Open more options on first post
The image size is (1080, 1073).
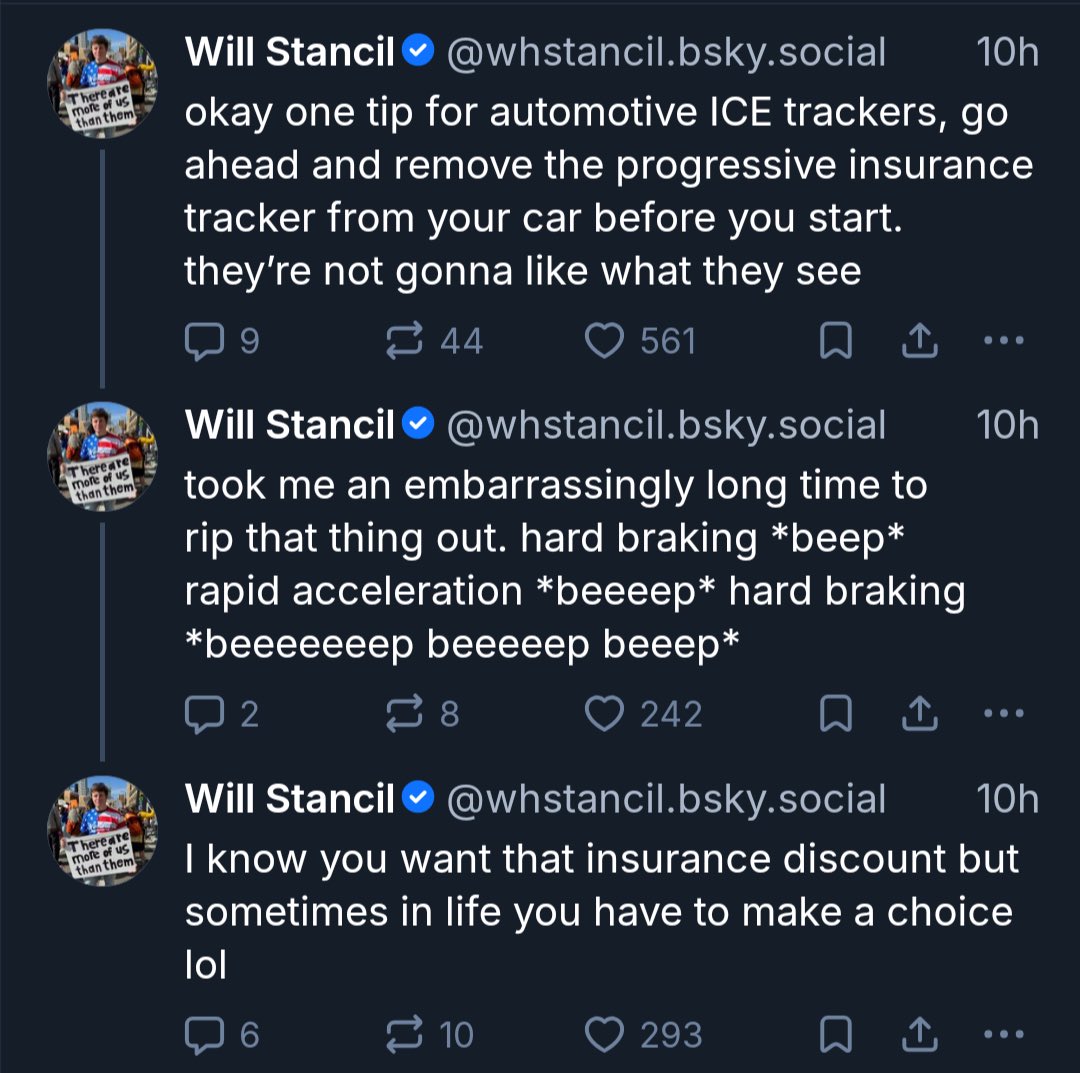coord(1004,340)
